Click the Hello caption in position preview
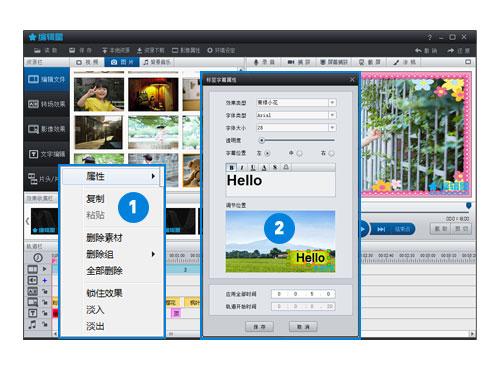 [310, 258]
